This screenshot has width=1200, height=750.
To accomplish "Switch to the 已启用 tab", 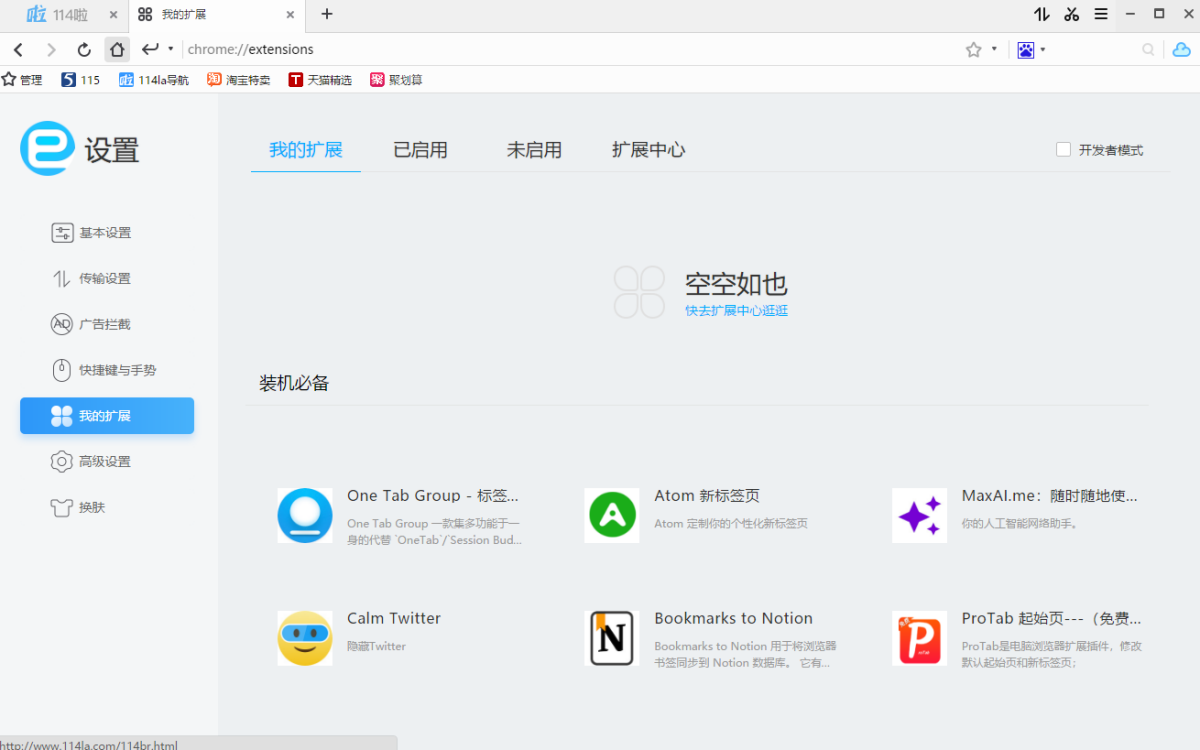I will tap(420, 150).
